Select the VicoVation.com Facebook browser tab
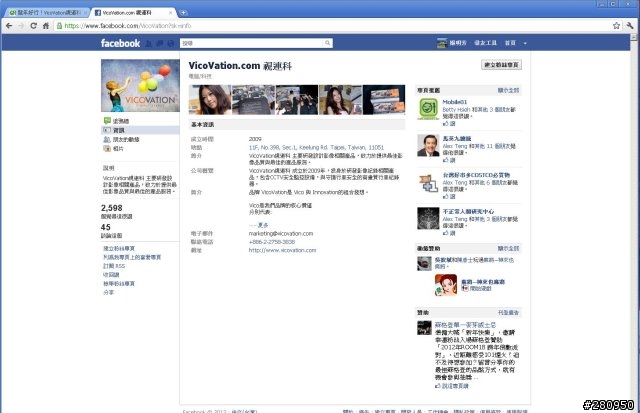This screenshot has height=413, width=640. tap(133, 13)
